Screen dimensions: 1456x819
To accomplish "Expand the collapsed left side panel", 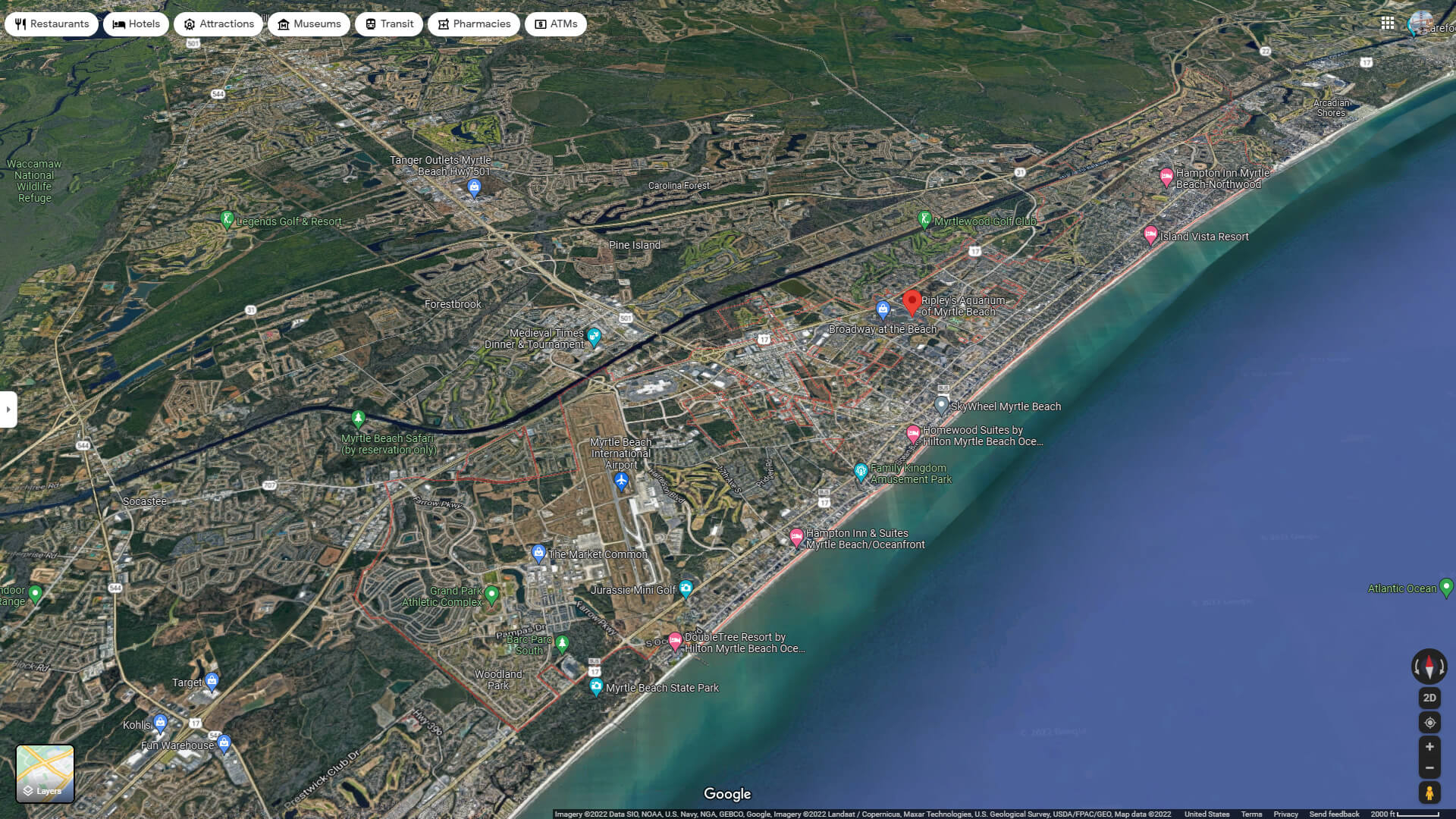I will [8, 409].
